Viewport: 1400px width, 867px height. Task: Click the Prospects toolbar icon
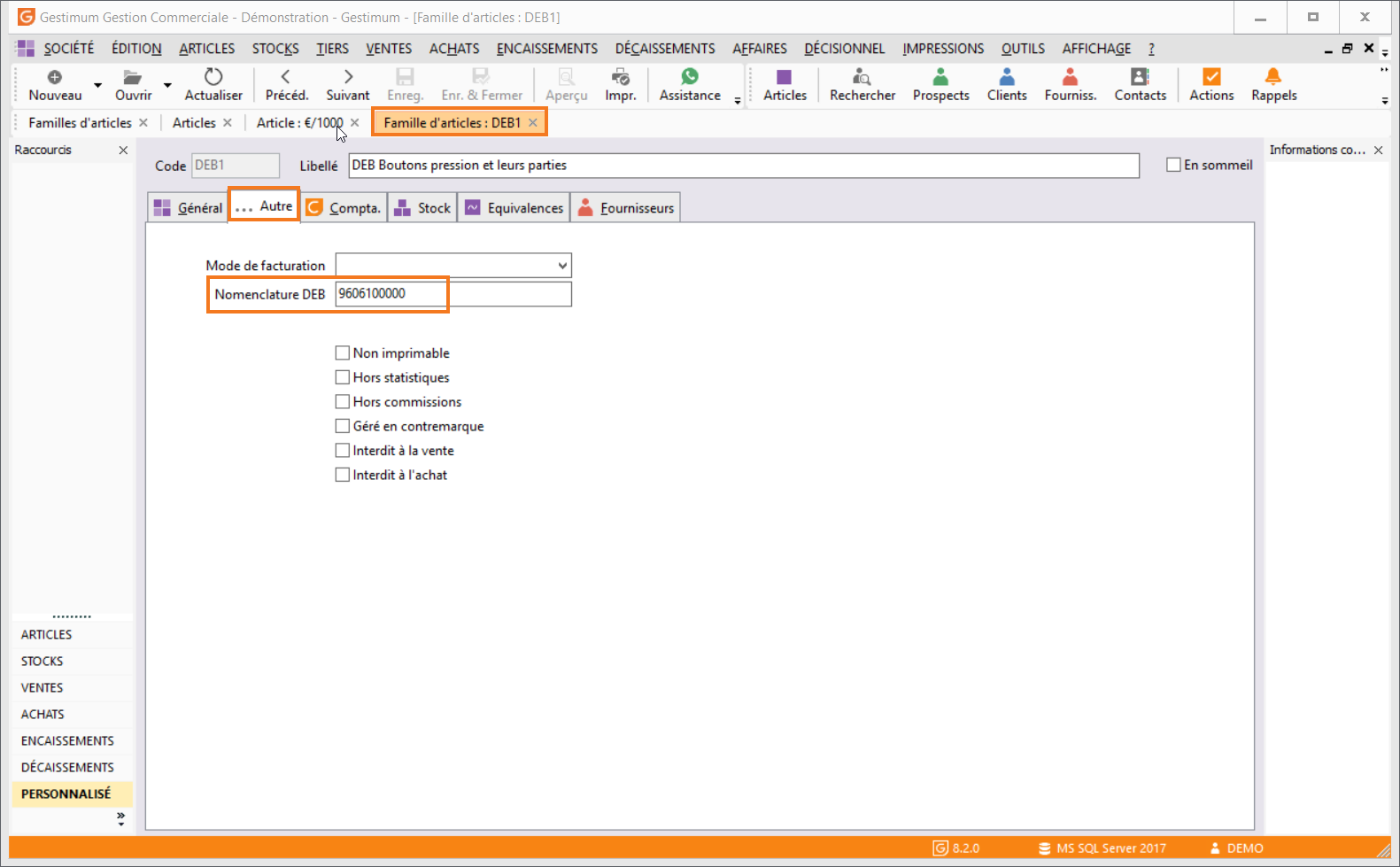[x=940, y=77]
